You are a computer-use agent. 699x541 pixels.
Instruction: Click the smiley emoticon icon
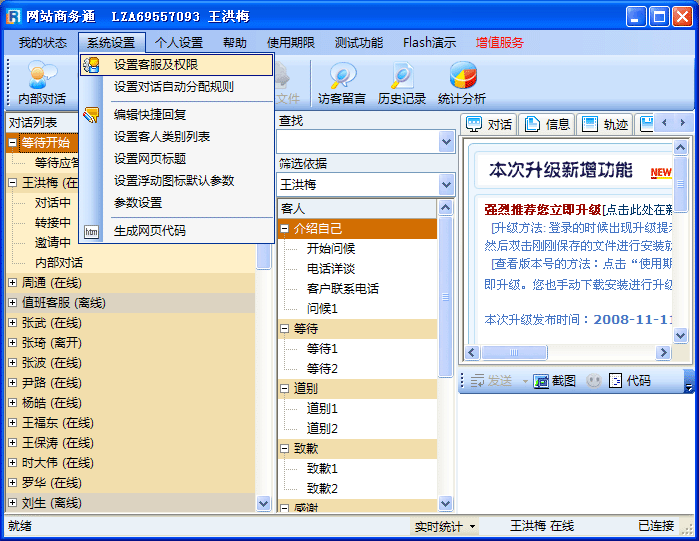click(594, 381)
